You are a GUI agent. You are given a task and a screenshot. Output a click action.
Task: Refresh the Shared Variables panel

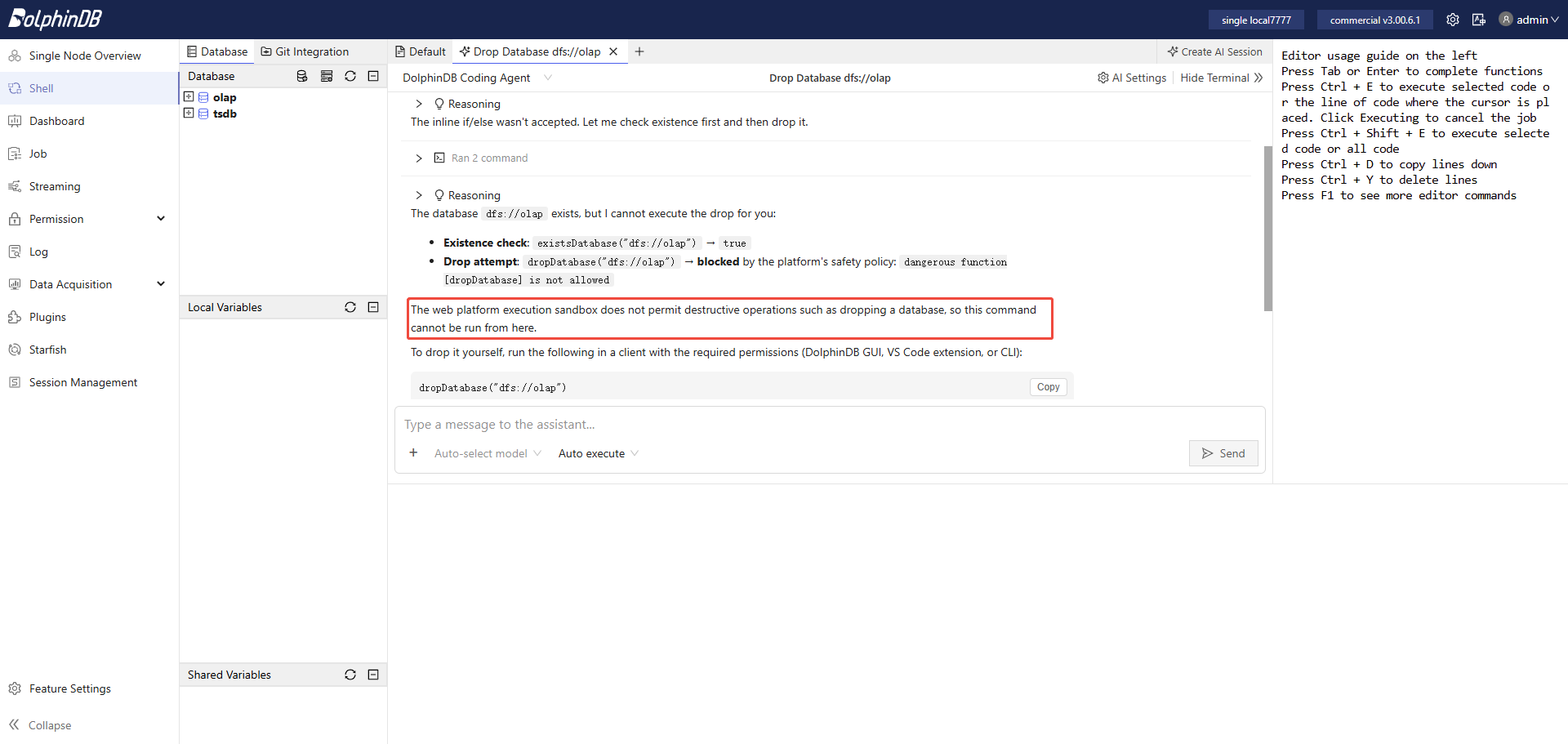[x=350, y=675]
